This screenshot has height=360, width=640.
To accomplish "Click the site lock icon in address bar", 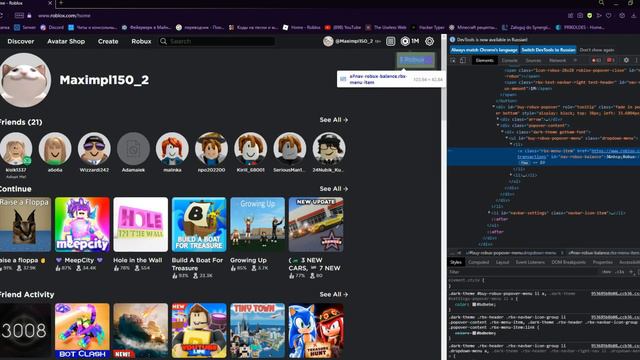I will [29, 16].
